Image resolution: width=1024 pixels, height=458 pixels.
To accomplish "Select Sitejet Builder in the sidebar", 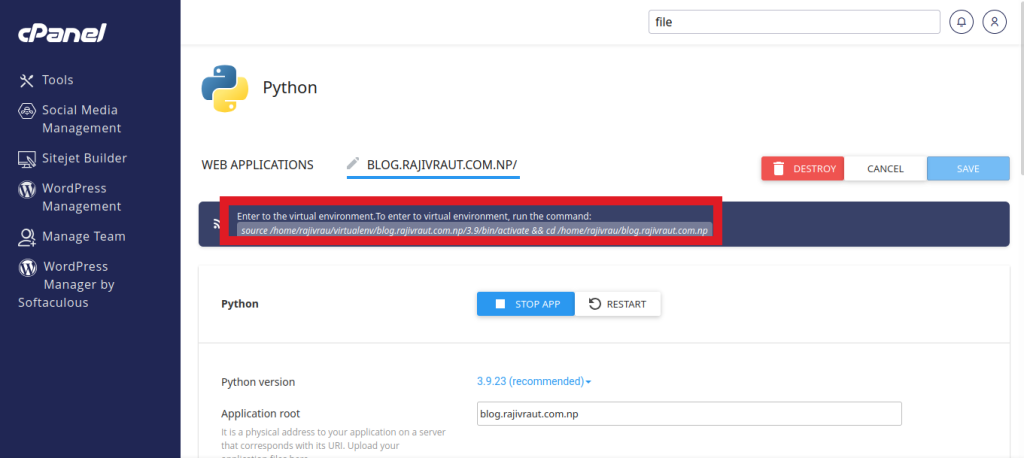I will pos(84,158).
